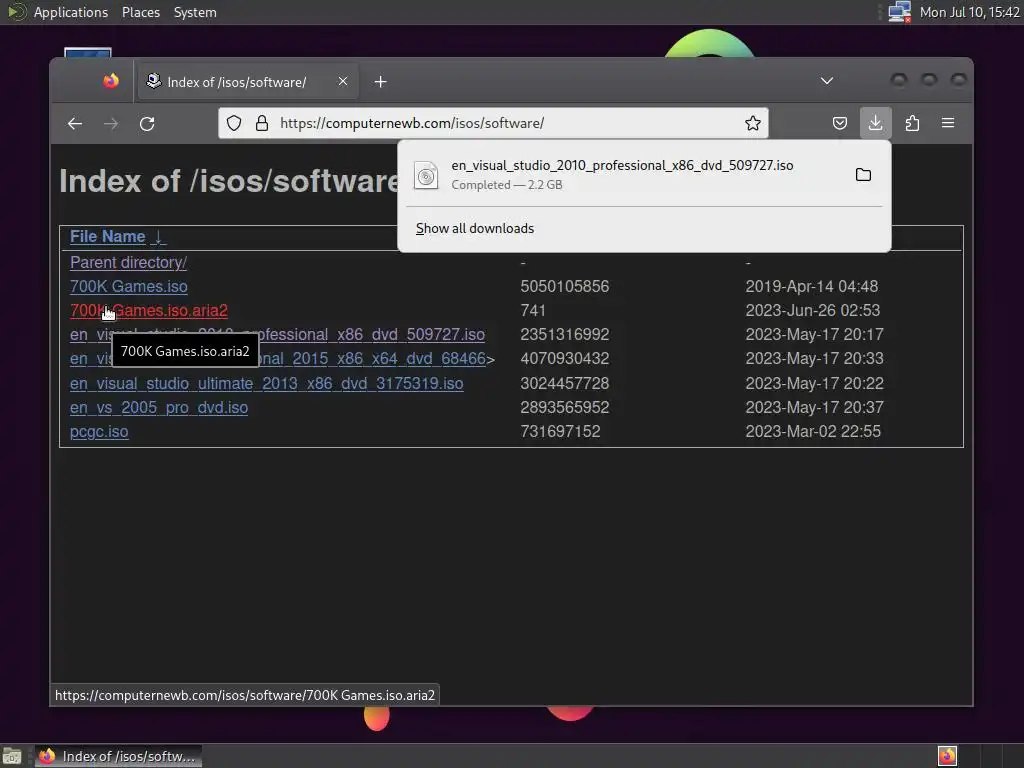Viewport: 1024px width, 768px height.
Task: Download the en_vs_2005_pro_dvd.iso link
Action: 159,408
